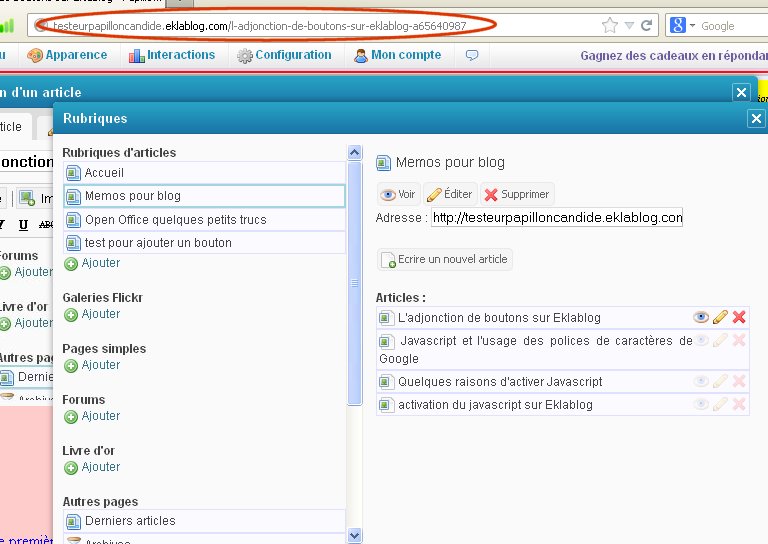
Task: Delete the Quelques raisons d'activer Javascript article
Action: pyautogui.click(x=739, y=381)
